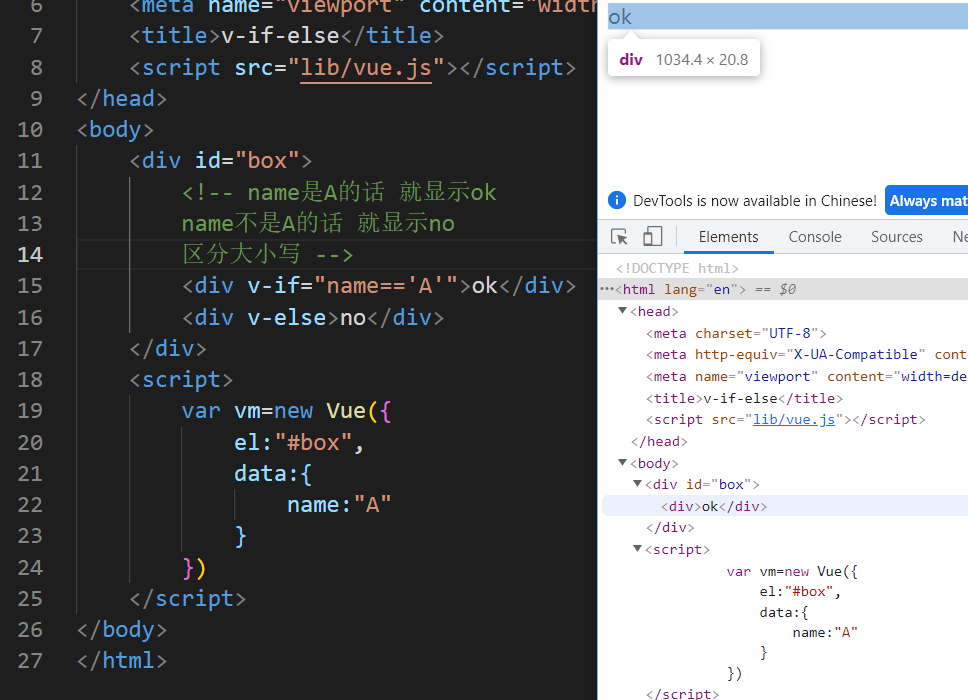Screen dimensions: 968x700
Task: Follow lib/vue.js link in code editor
Action: [365, 68]
